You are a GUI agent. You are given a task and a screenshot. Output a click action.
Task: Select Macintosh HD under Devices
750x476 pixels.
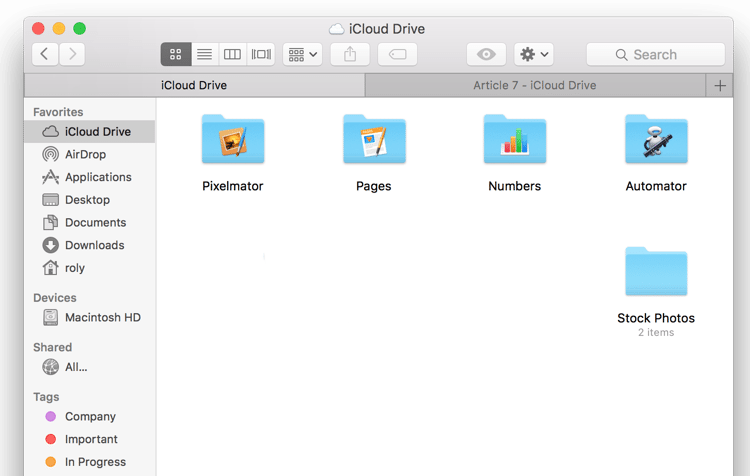tap(89, 317)
